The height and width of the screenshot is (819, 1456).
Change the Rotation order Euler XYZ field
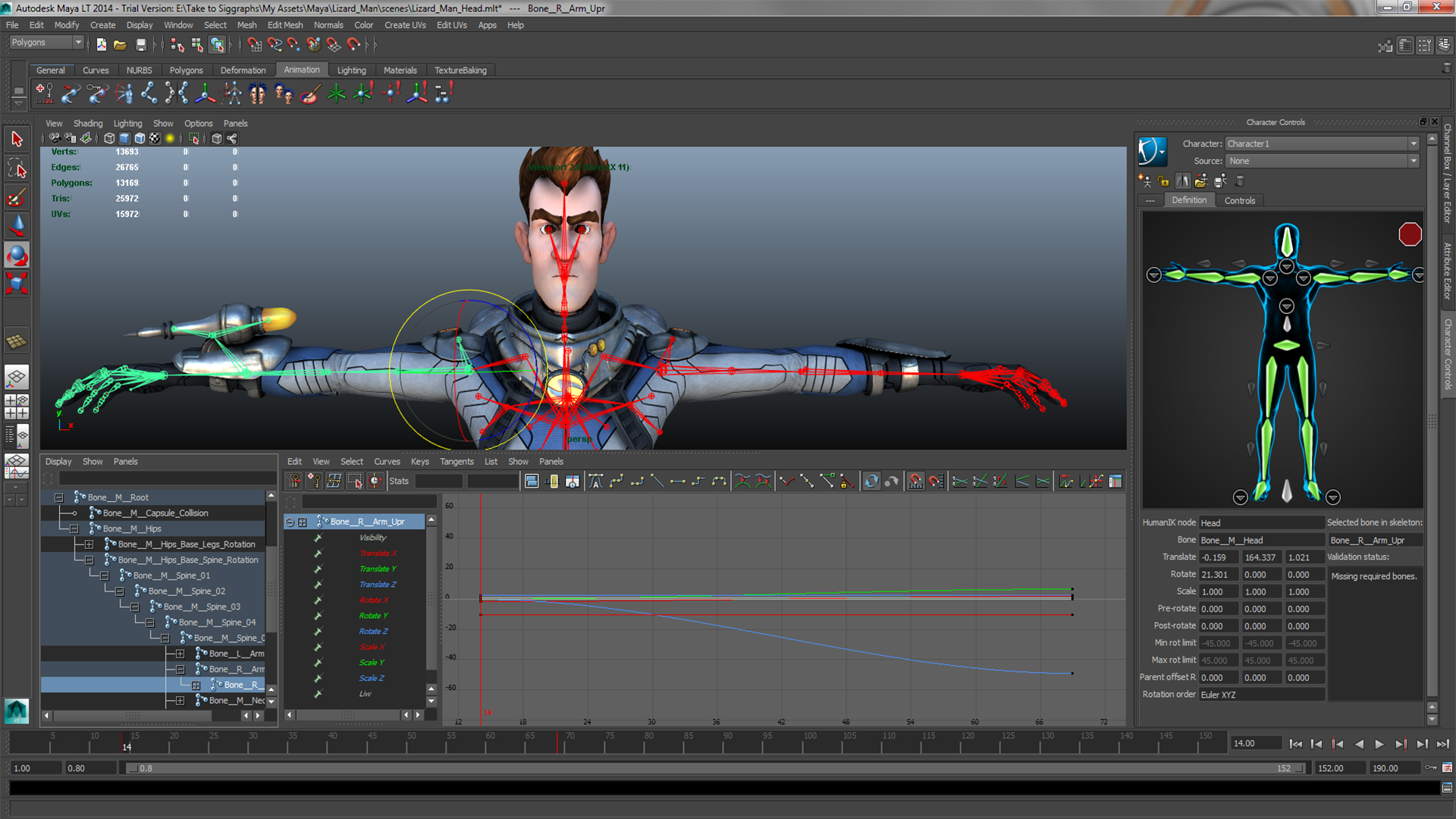point(1261,695)
